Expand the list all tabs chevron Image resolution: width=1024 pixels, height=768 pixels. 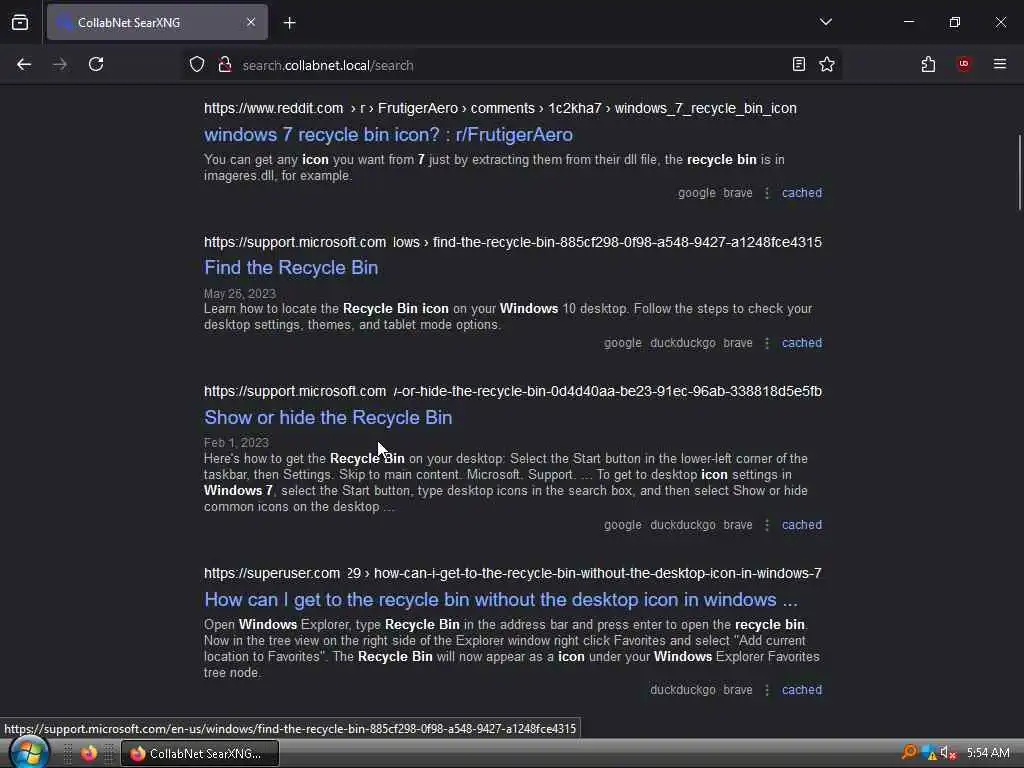click(x=825, y=22)
